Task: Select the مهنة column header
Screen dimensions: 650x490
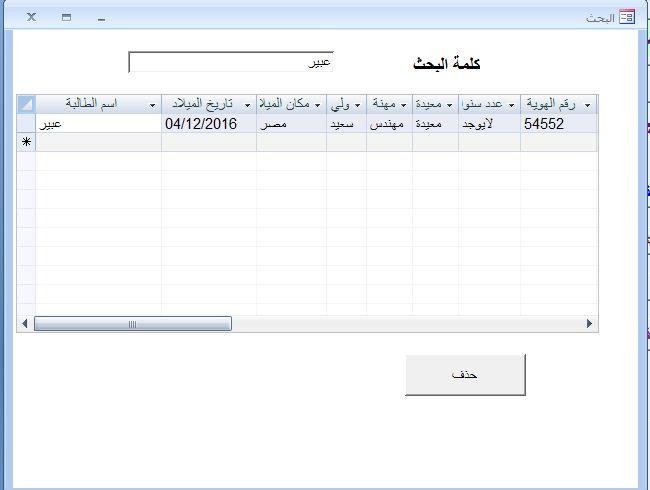Action: point(389,104)
